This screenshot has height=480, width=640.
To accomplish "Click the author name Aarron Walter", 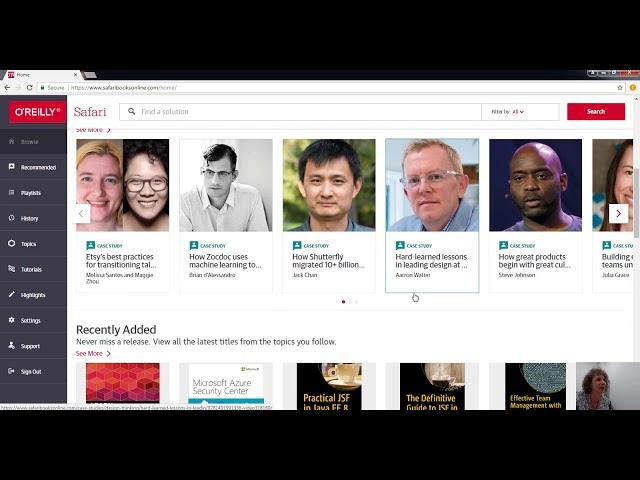I will click(x=413, y=275).
